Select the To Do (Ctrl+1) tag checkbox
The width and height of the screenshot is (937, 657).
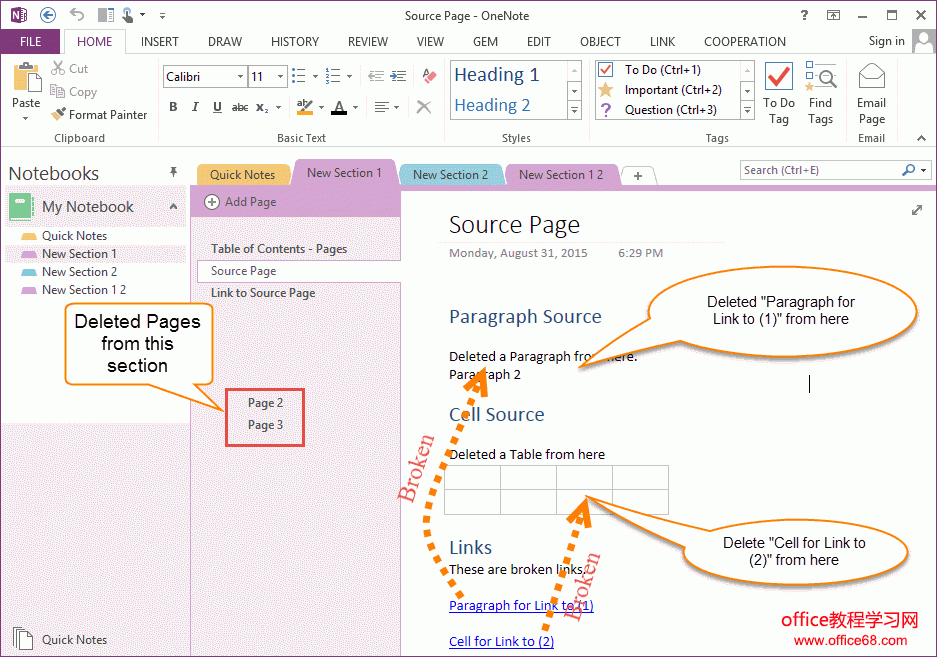pyautogui.click(x=605, y=70)
